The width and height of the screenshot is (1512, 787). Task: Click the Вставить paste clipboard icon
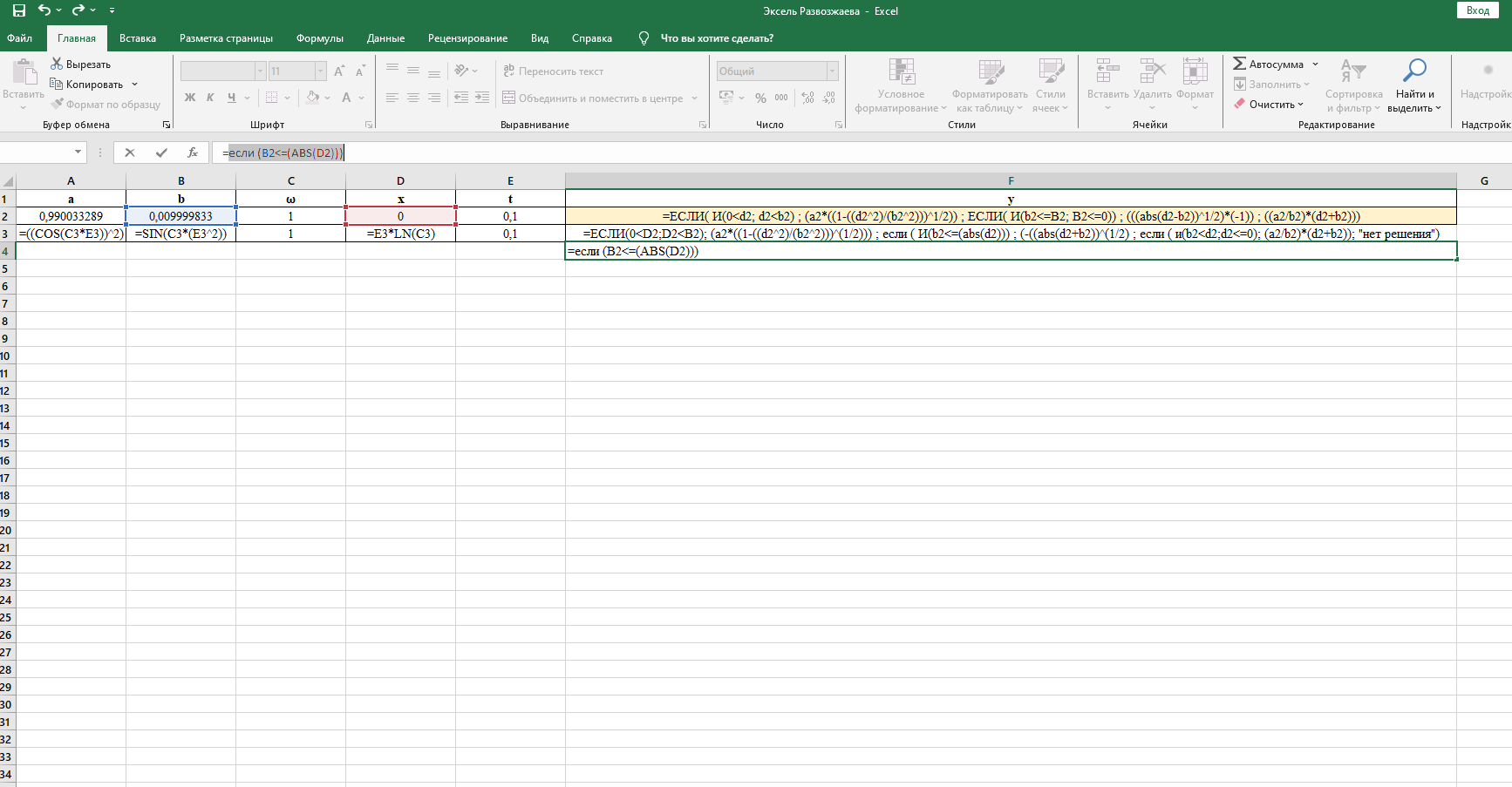point(24,73)
